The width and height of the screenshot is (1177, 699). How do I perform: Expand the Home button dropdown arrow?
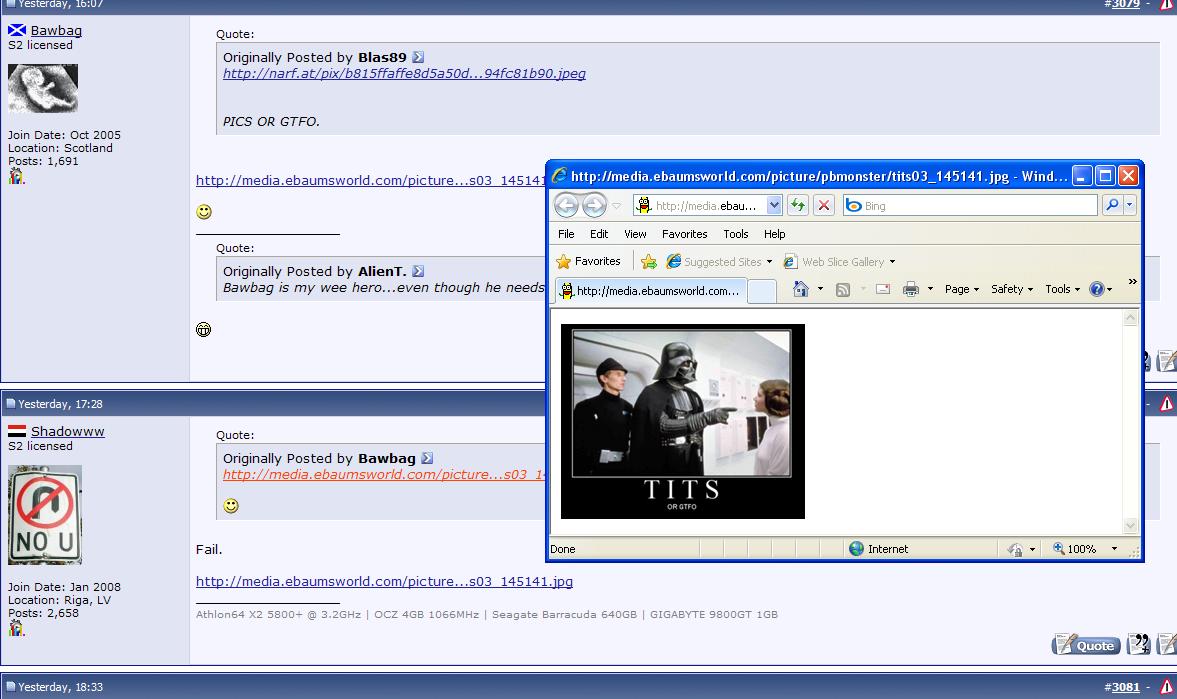[x=820, y=289]
